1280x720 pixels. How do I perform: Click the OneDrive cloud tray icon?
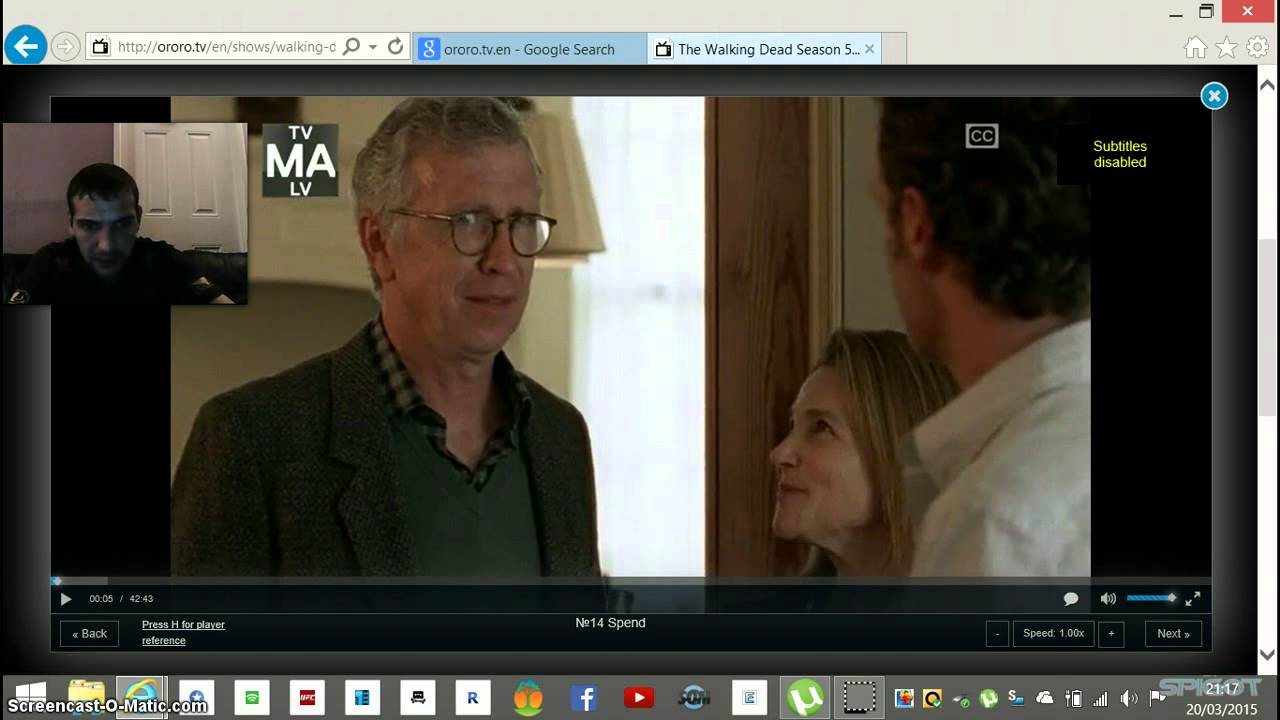coord(1045,698)
